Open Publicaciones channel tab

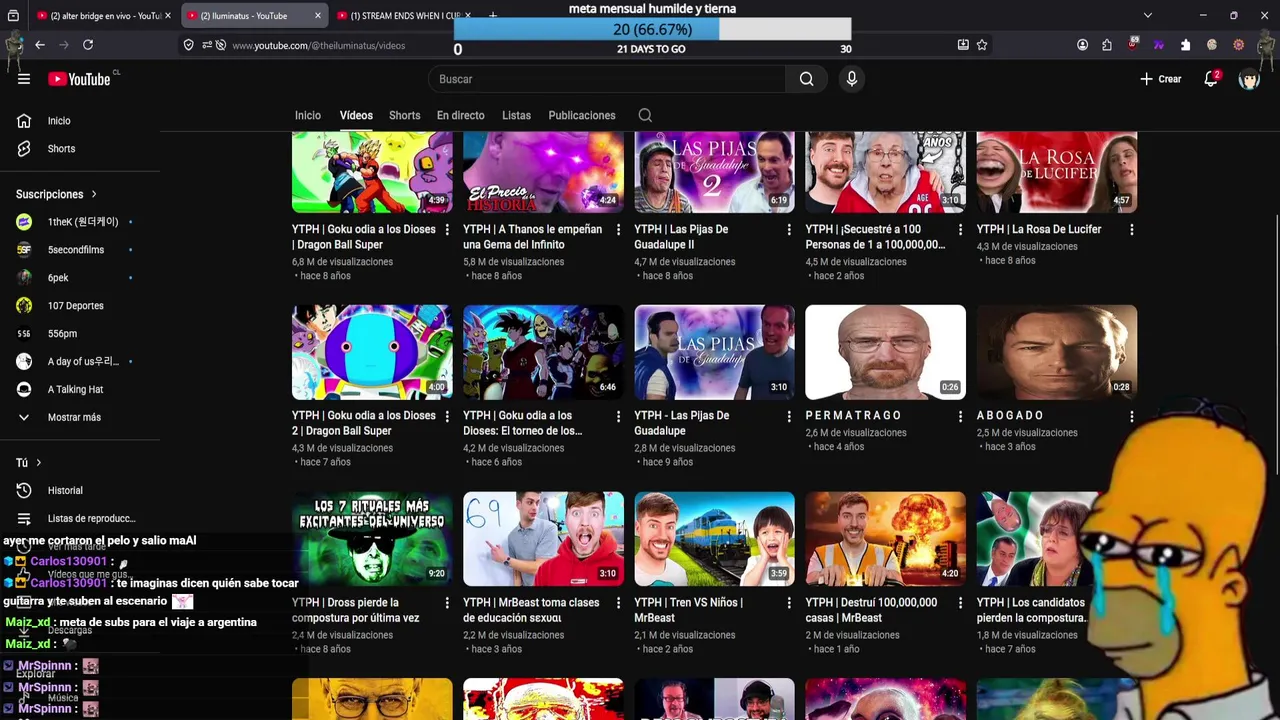(582, 115)
